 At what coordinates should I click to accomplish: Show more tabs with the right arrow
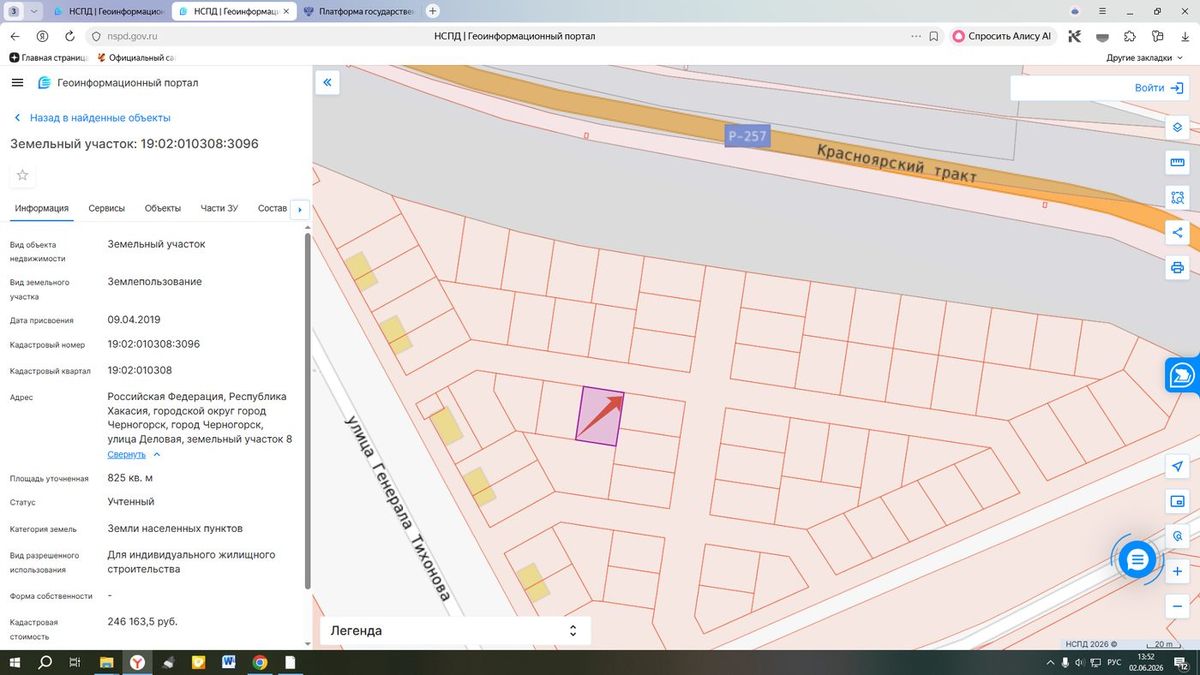299,209
